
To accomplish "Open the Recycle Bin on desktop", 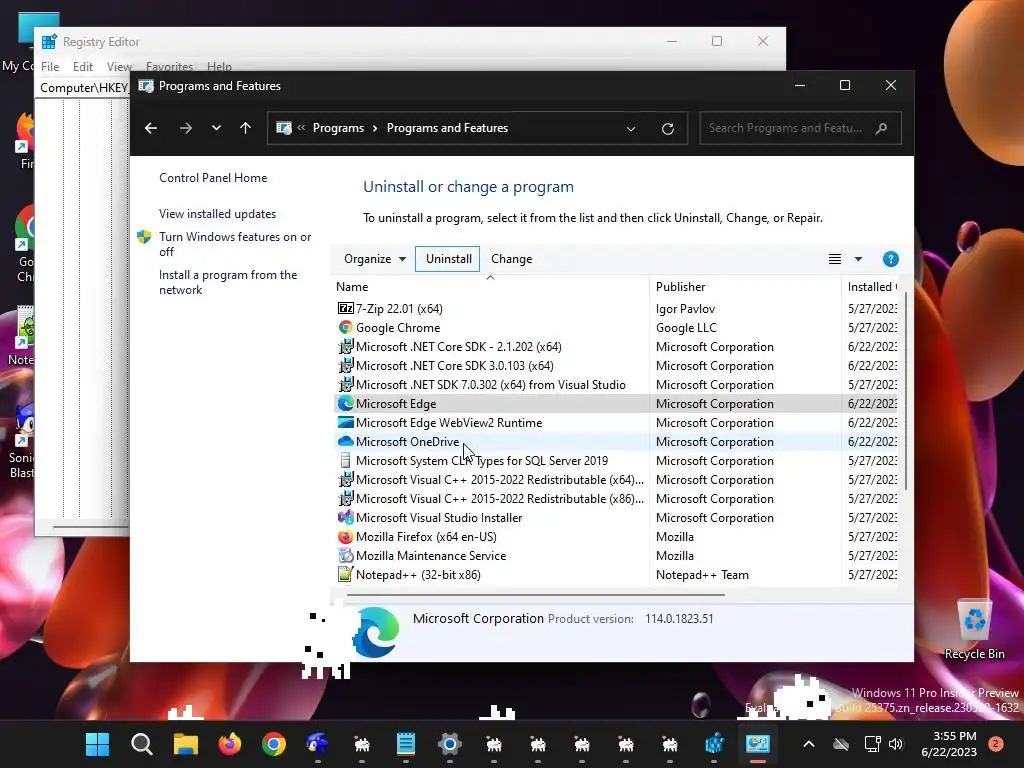I will coord(974,630).
